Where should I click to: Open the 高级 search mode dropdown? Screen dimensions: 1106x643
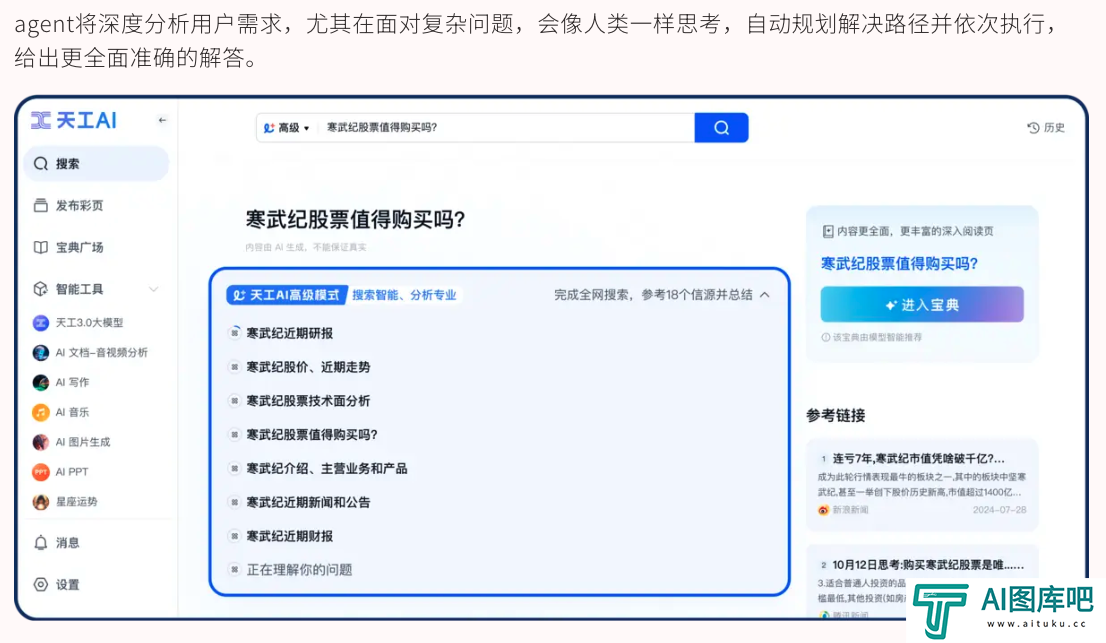coord(286,128)
